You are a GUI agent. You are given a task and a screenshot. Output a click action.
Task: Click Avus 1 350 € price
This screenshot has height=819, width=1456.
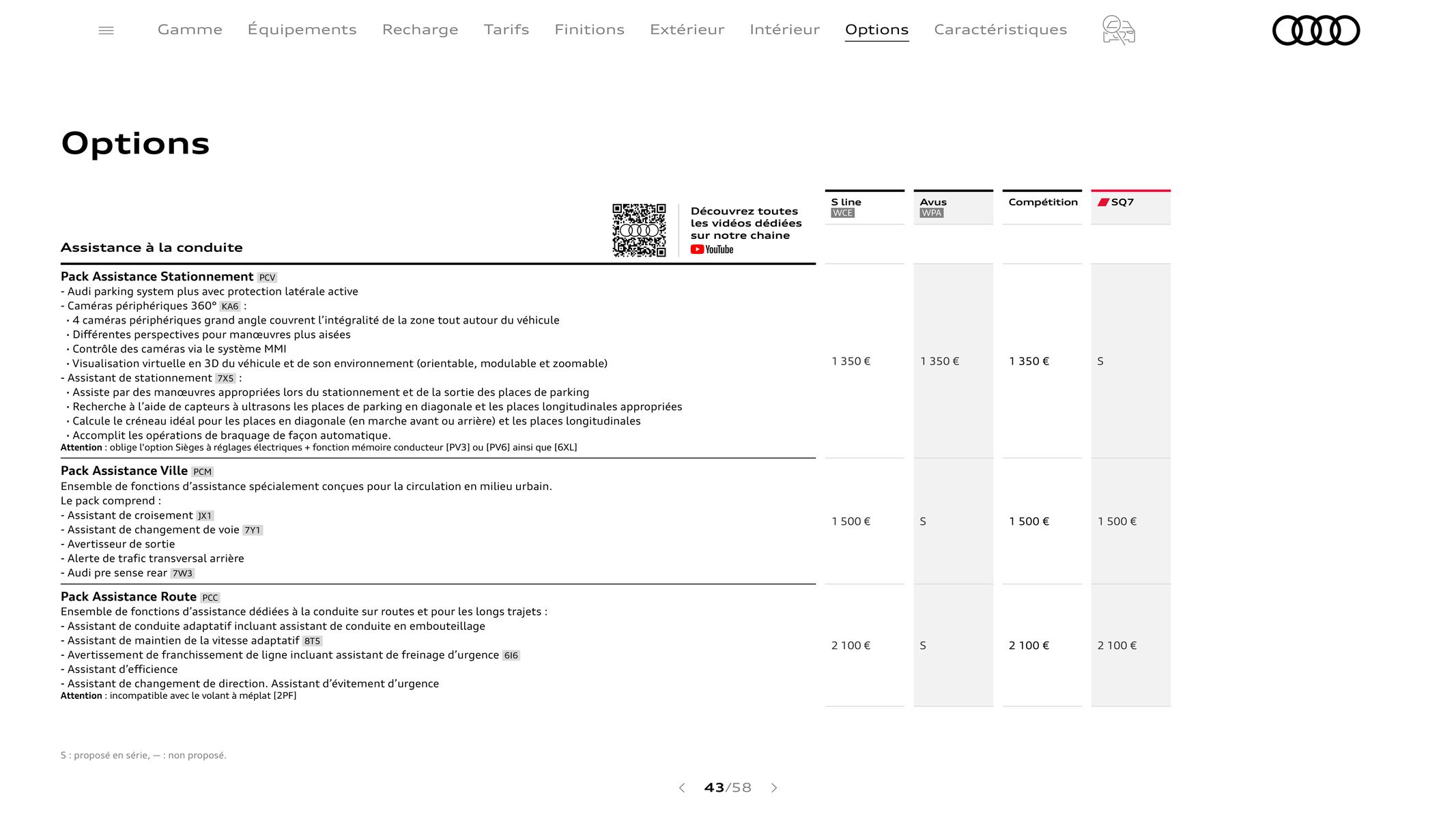939,361
